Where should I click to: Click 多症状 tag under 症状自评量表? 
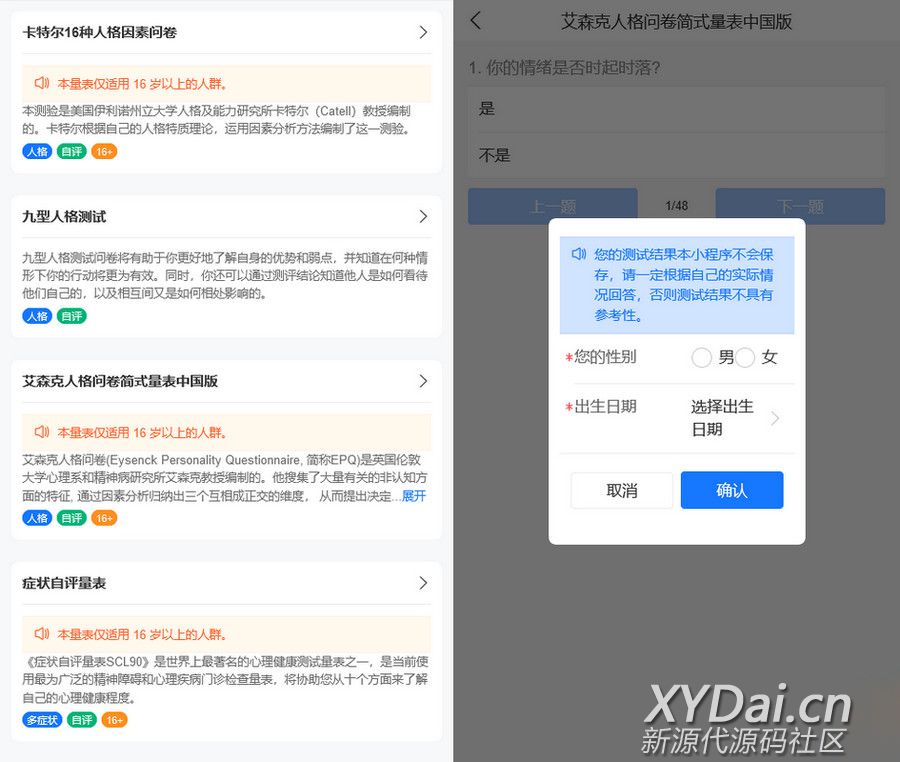pyautogui.click(x=42, y=720)
